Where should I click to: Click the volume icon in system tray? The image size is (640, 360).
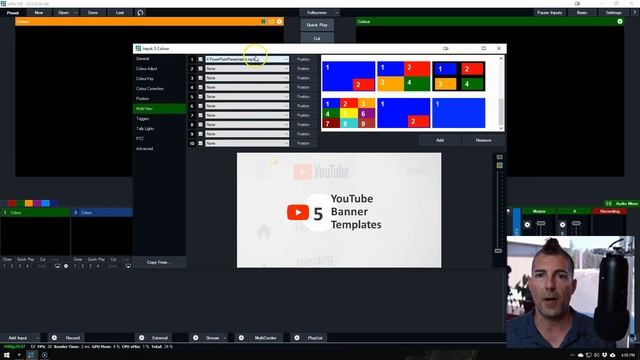pos(596,355)
